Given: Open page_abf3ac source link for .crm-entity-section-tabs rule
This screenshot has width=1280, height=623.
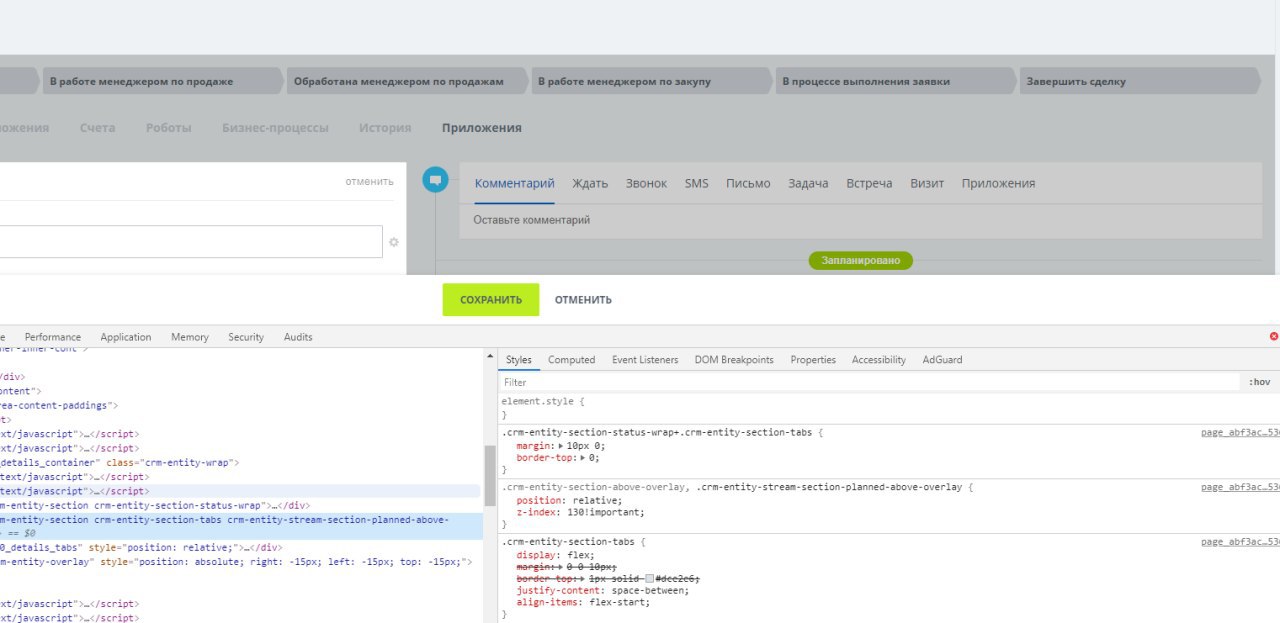Looking at the screenshot, I should coord(1240,542).
